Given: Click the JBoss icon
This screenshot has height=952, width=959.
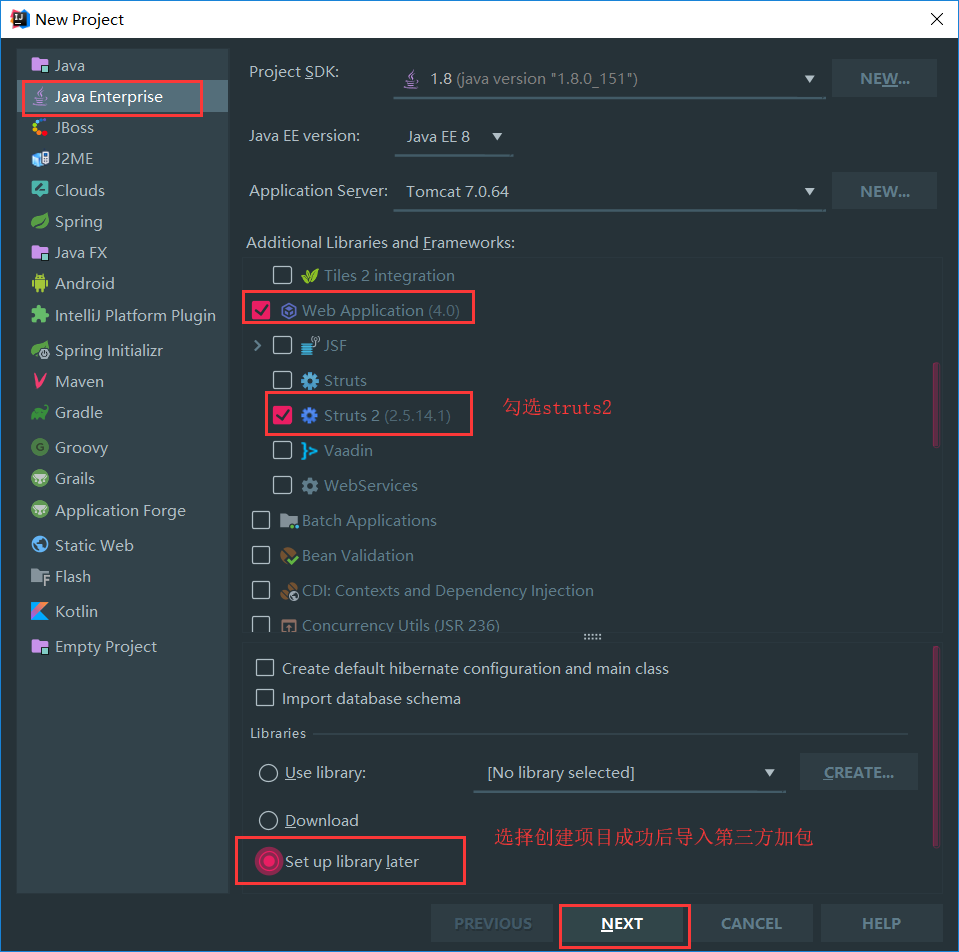Looking at the screenshot, I should 40,127.
